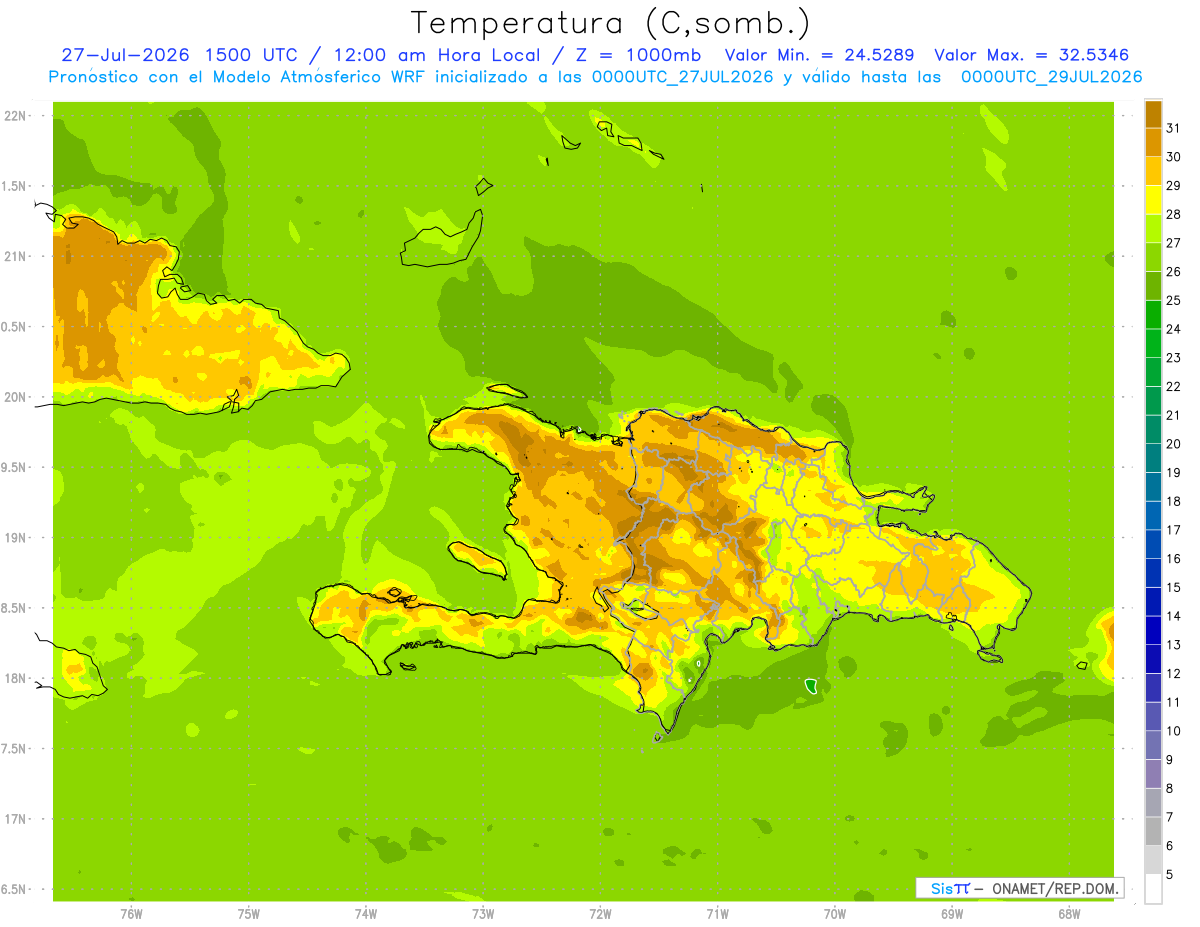This screenshot has width=1200, height=927.
Task: Click the "20N" latitude label
Action: click(x=15, y=397)
